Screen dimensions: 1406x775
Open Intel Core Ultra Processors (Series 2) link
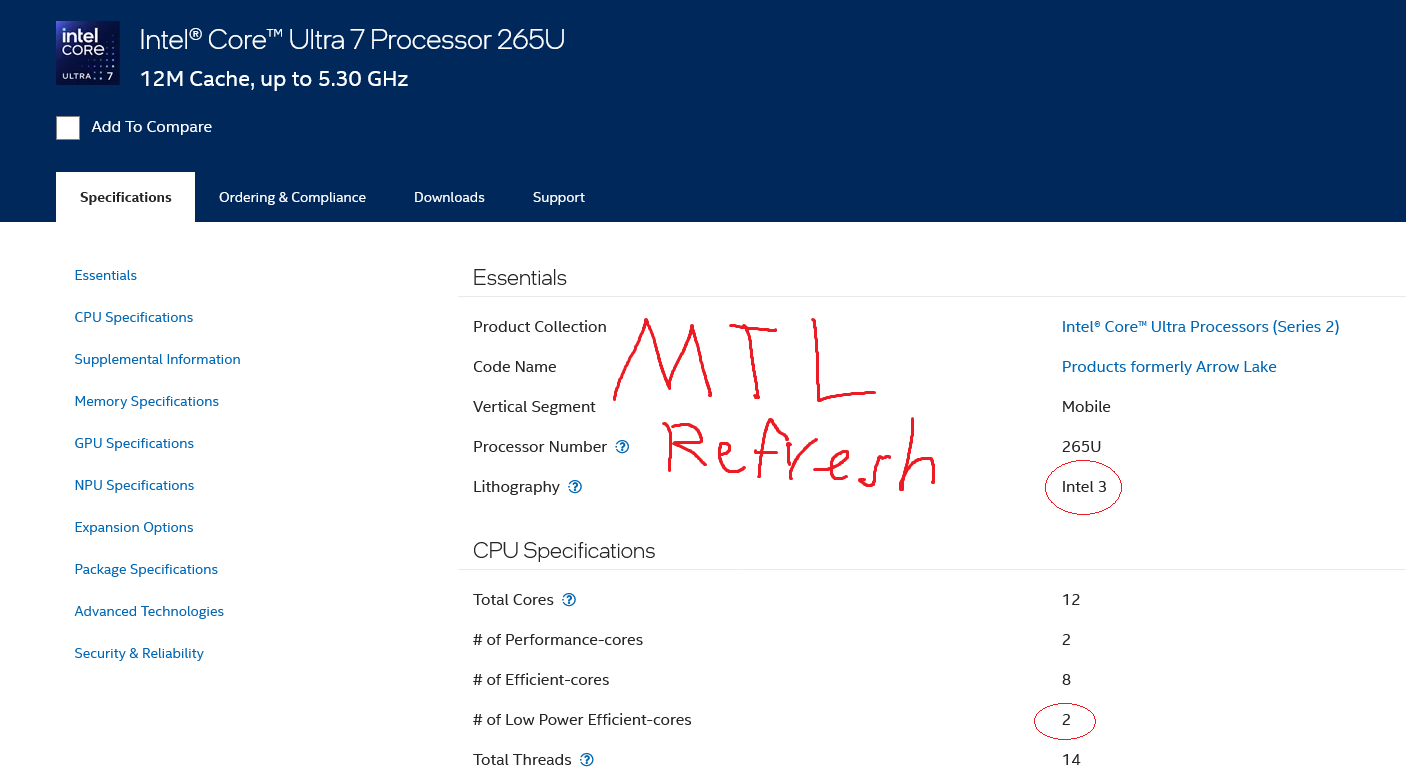1200,327
